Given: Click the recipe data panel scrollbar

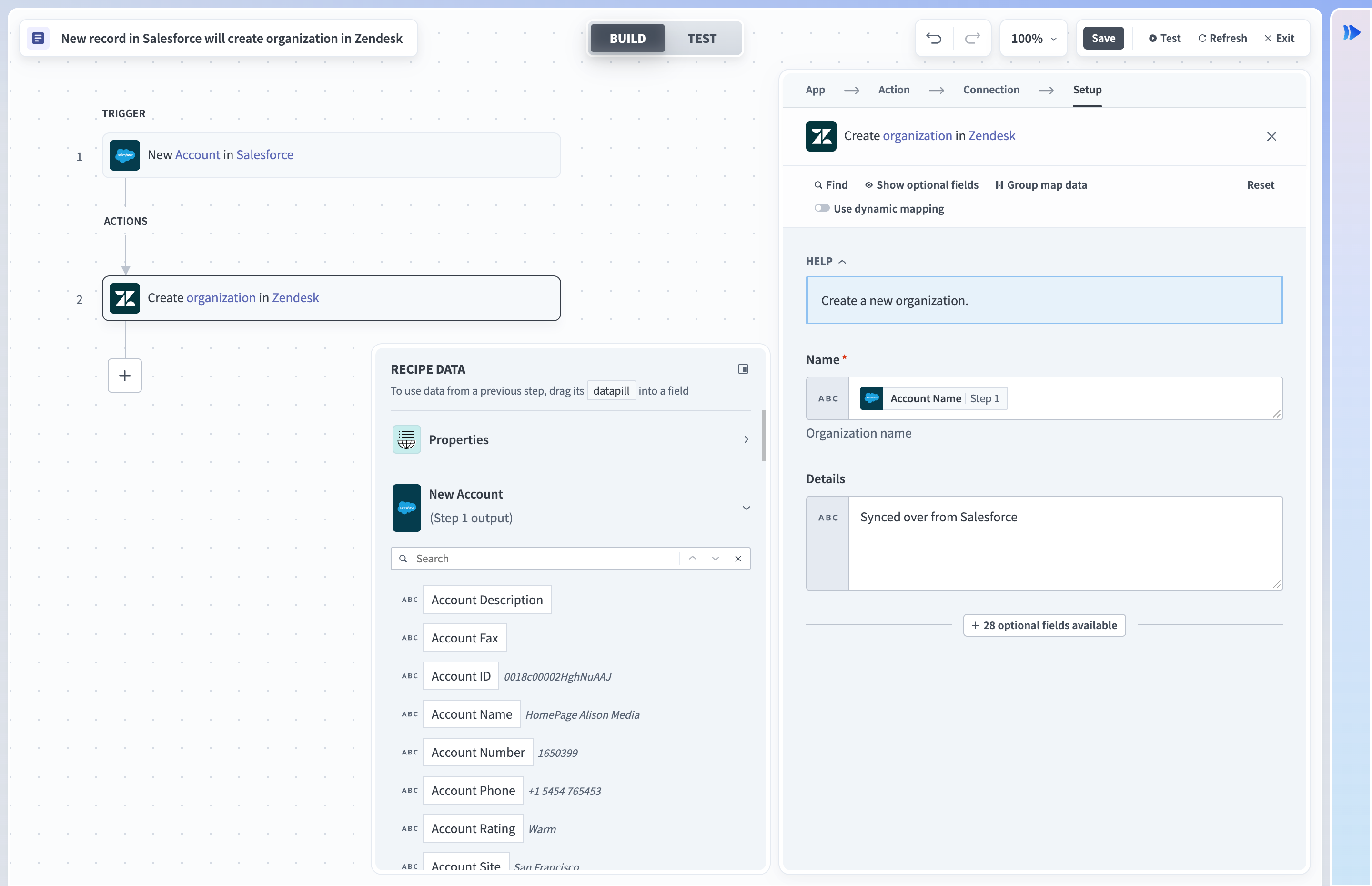Looking at the screenshot, I should (x=764, y=436).
